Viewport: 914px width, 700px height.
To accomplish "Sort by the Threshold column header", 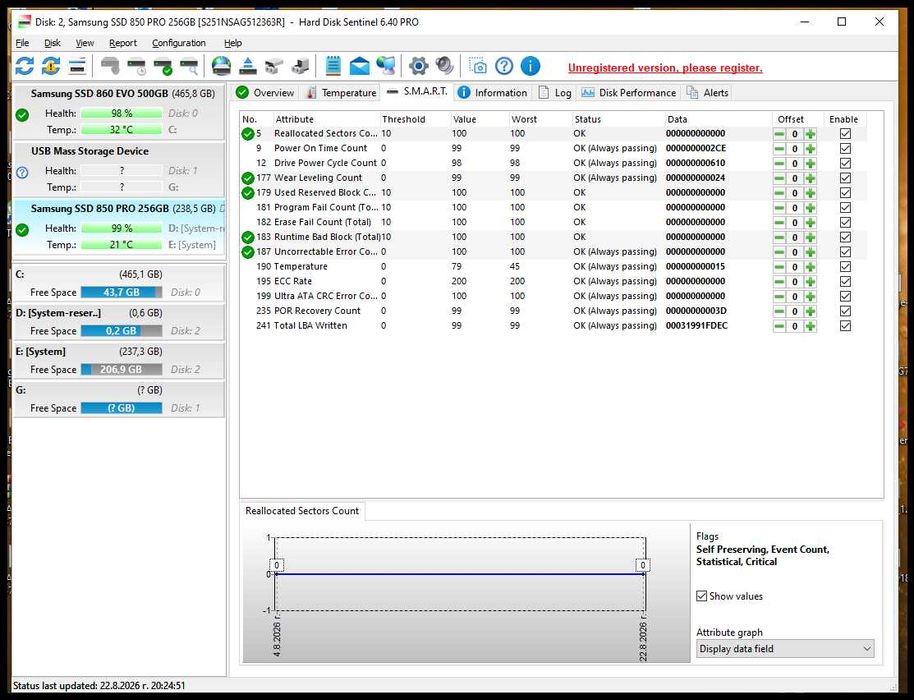I will pos(415,119).
